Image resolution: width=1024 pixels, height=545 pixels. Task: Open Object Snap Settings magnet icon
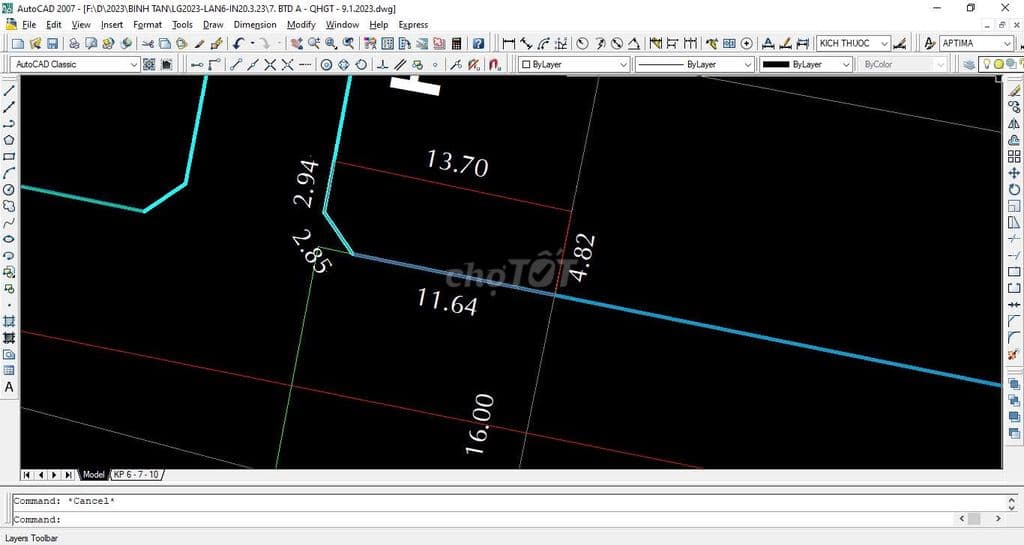click(x=494, y=65)
